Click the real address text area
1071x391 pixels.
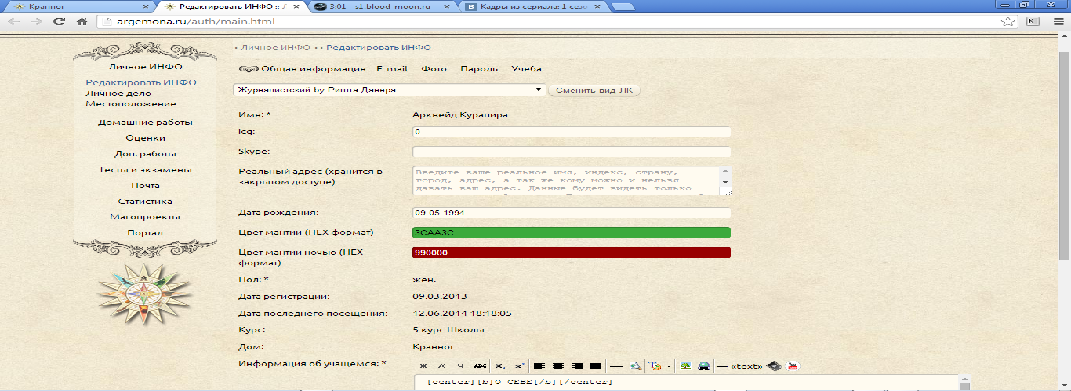pyautogui.click(x=572, y=181)
